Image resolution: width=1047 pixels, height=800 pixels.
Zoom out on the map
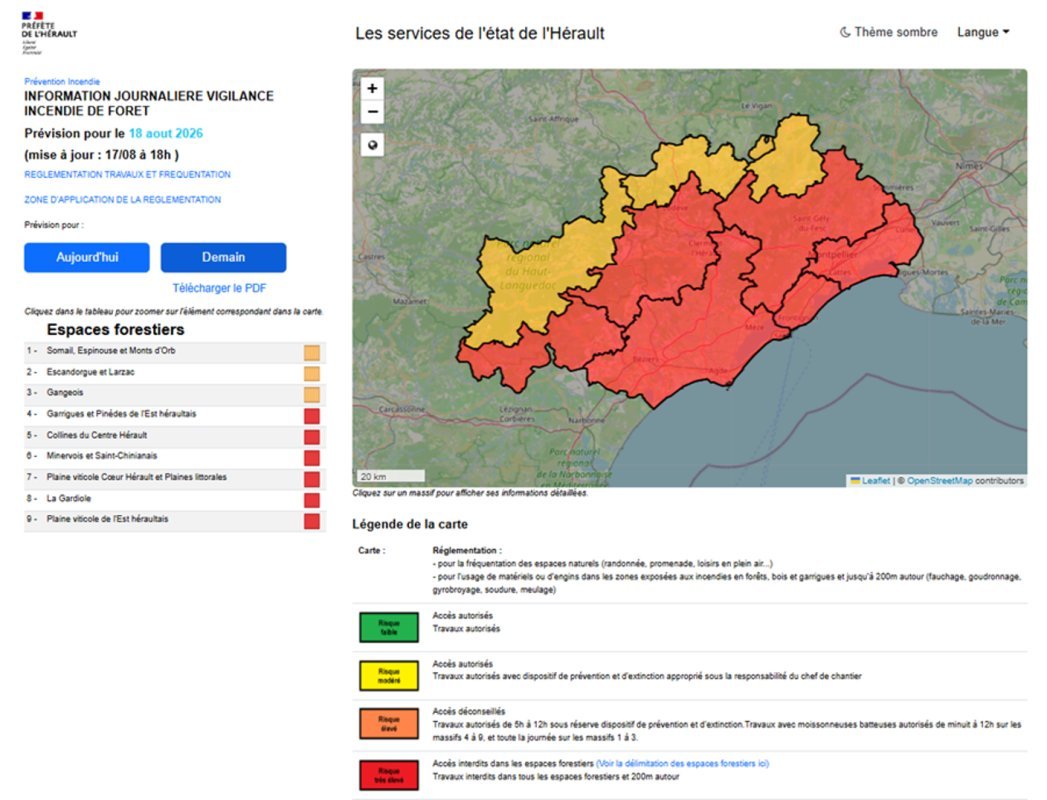(x=373, y=112)
